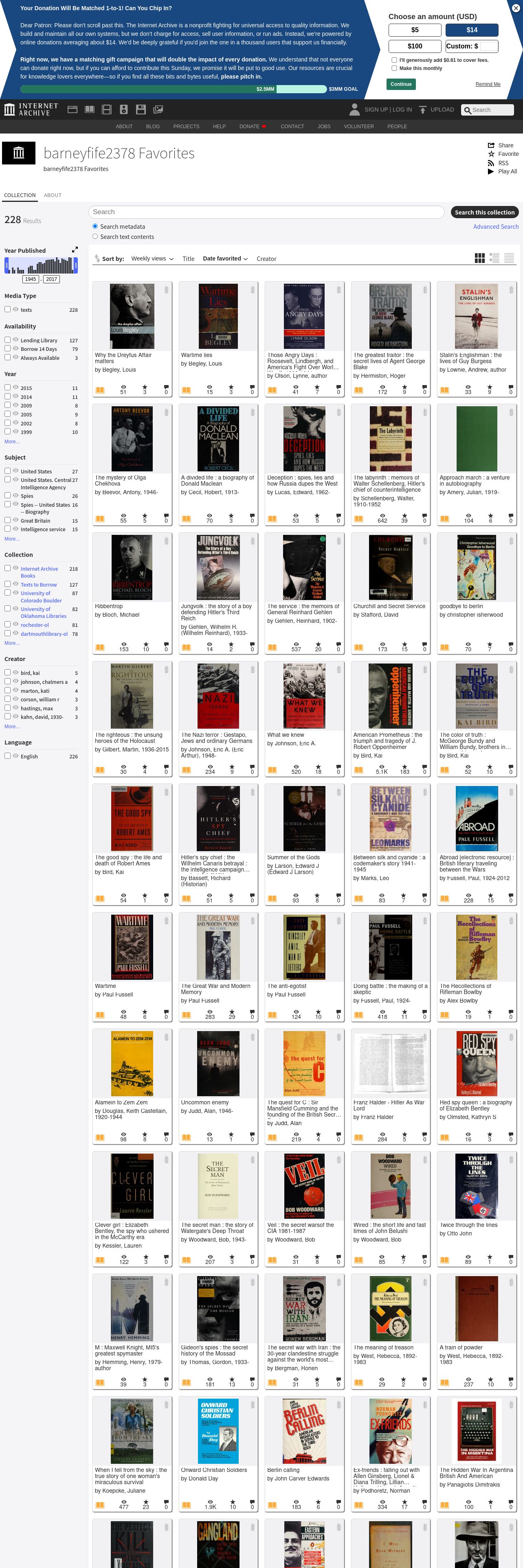
Task: Click the Share icon for this collection
Action: coord(491,145)
